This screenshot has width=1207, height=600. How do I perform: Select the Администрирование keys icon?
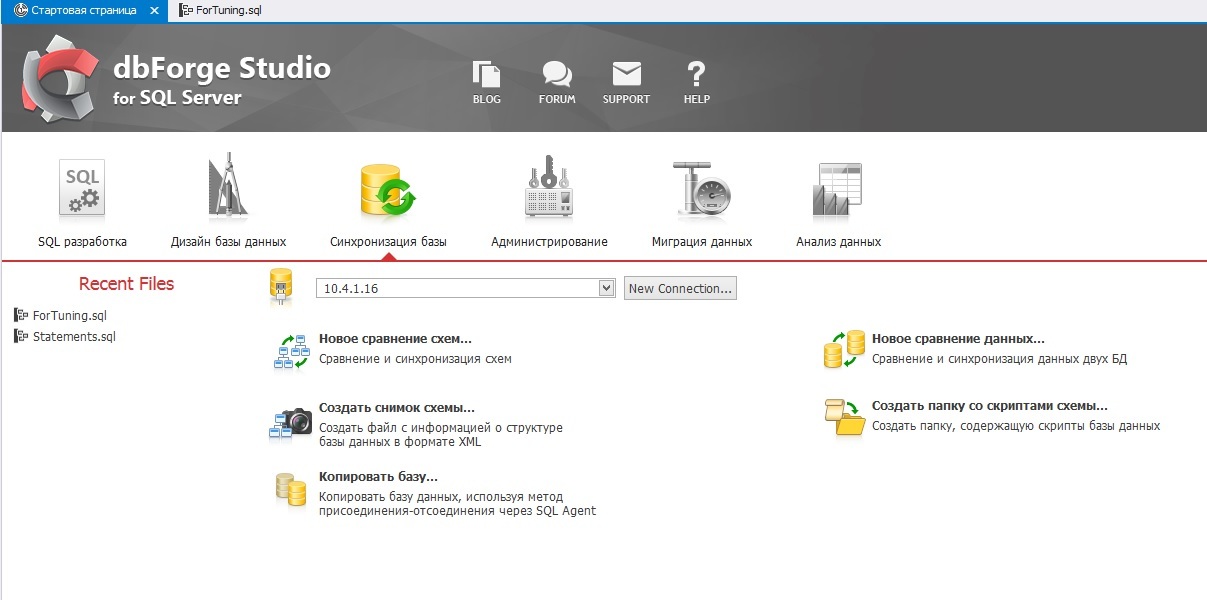point(549,187)
